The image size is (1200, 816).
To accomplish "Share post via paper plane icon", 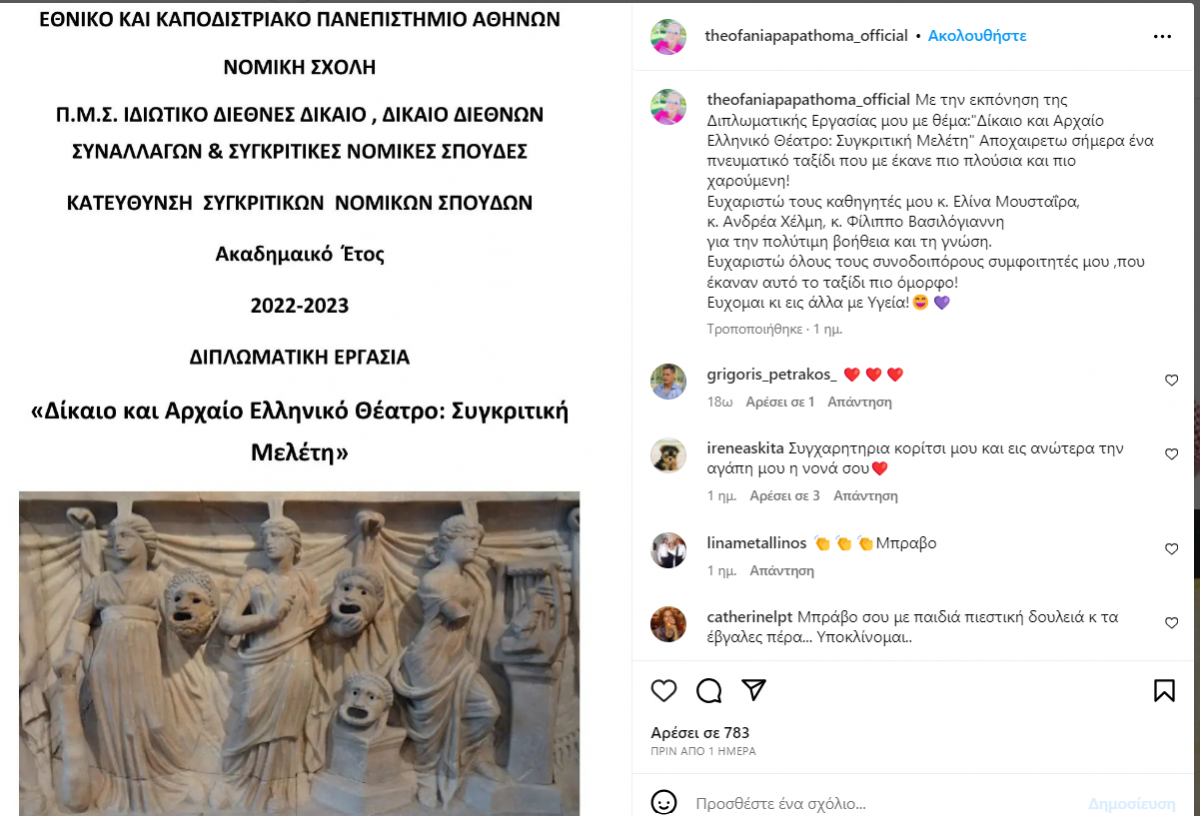I will pyautogui.click(x=754, y=690).
